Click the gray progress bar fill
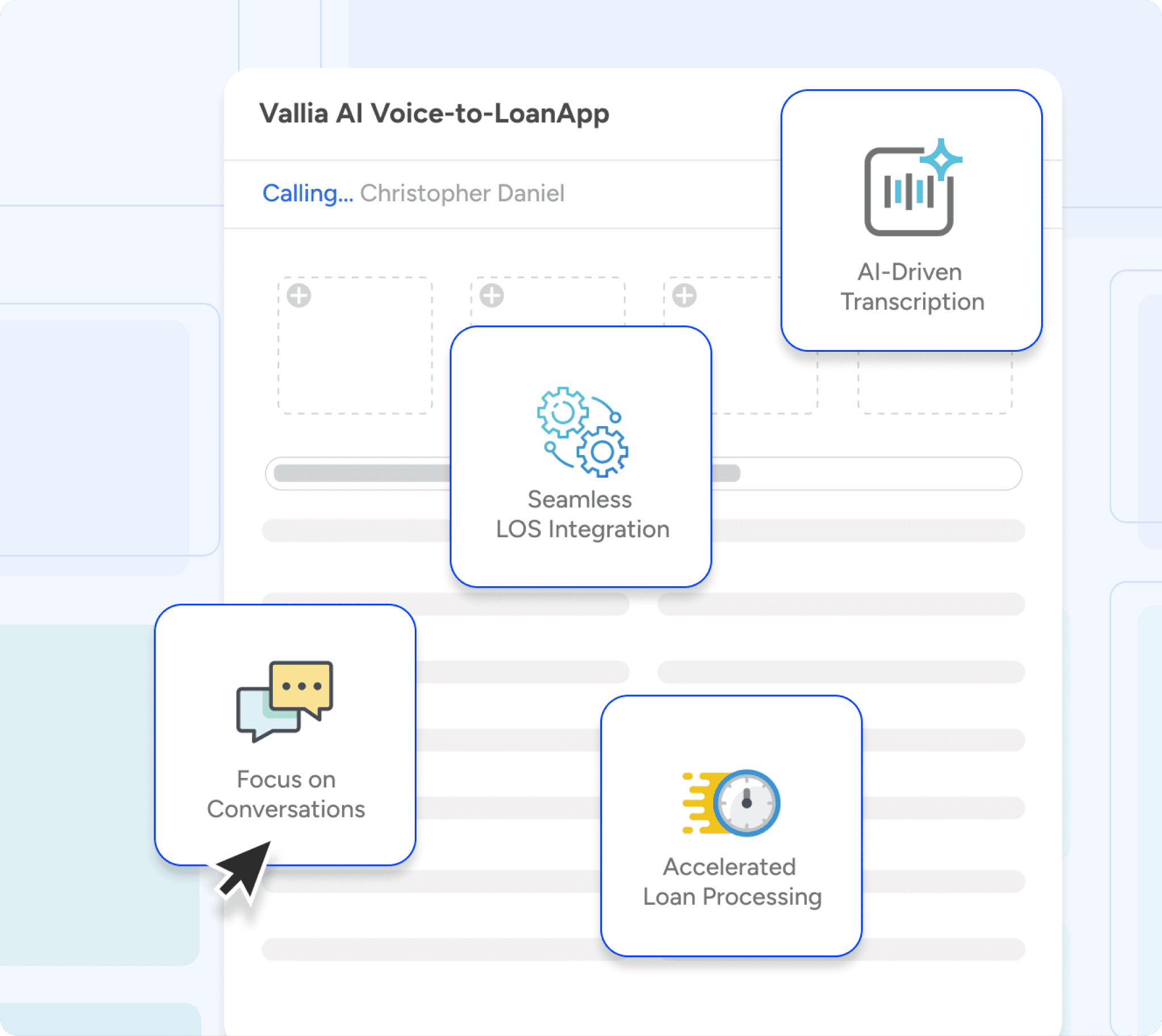The image size is (1162, 1036). pos(362,473)
